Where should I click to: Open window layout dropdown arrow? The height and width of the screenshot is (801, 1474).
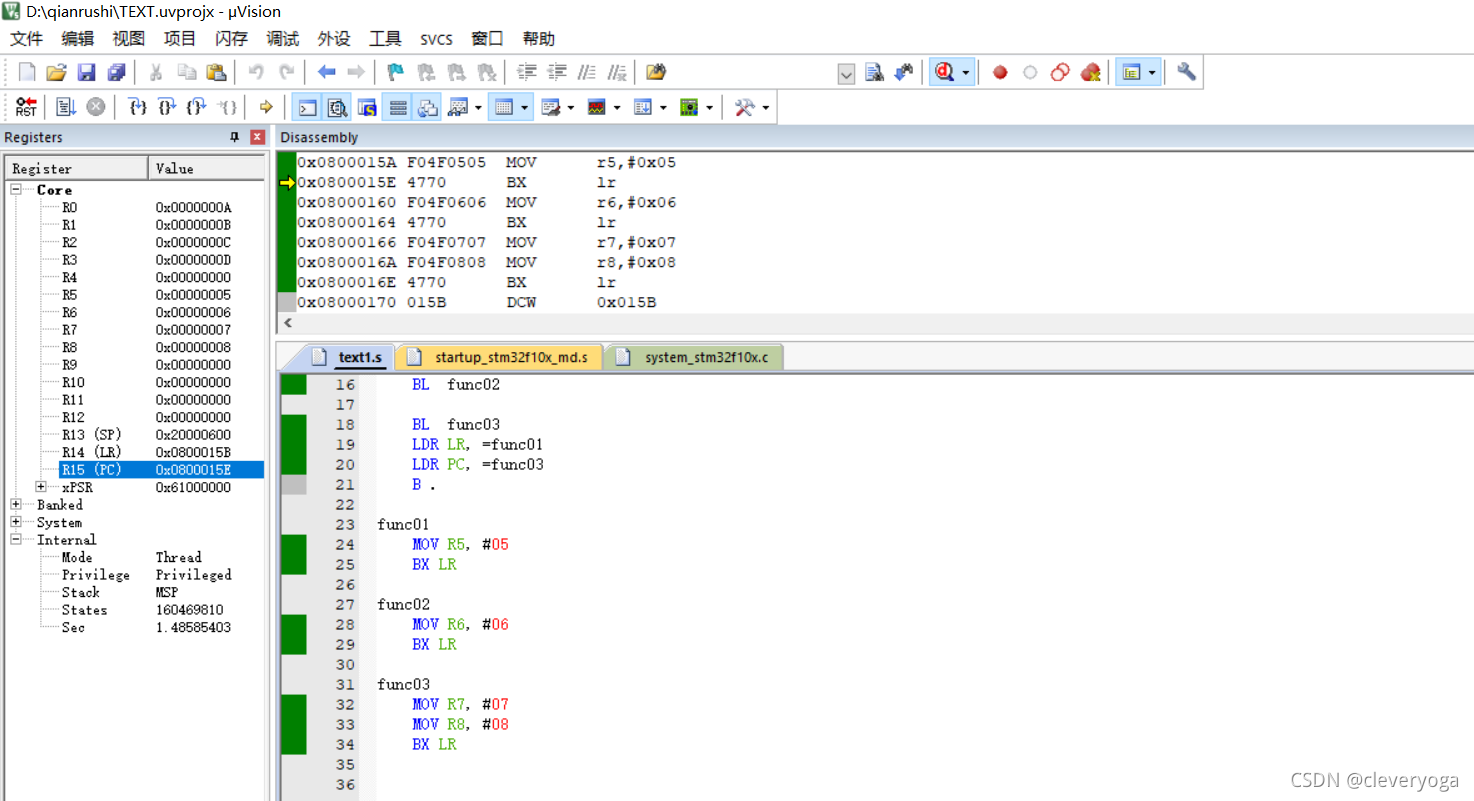[x=1152, y=72]
